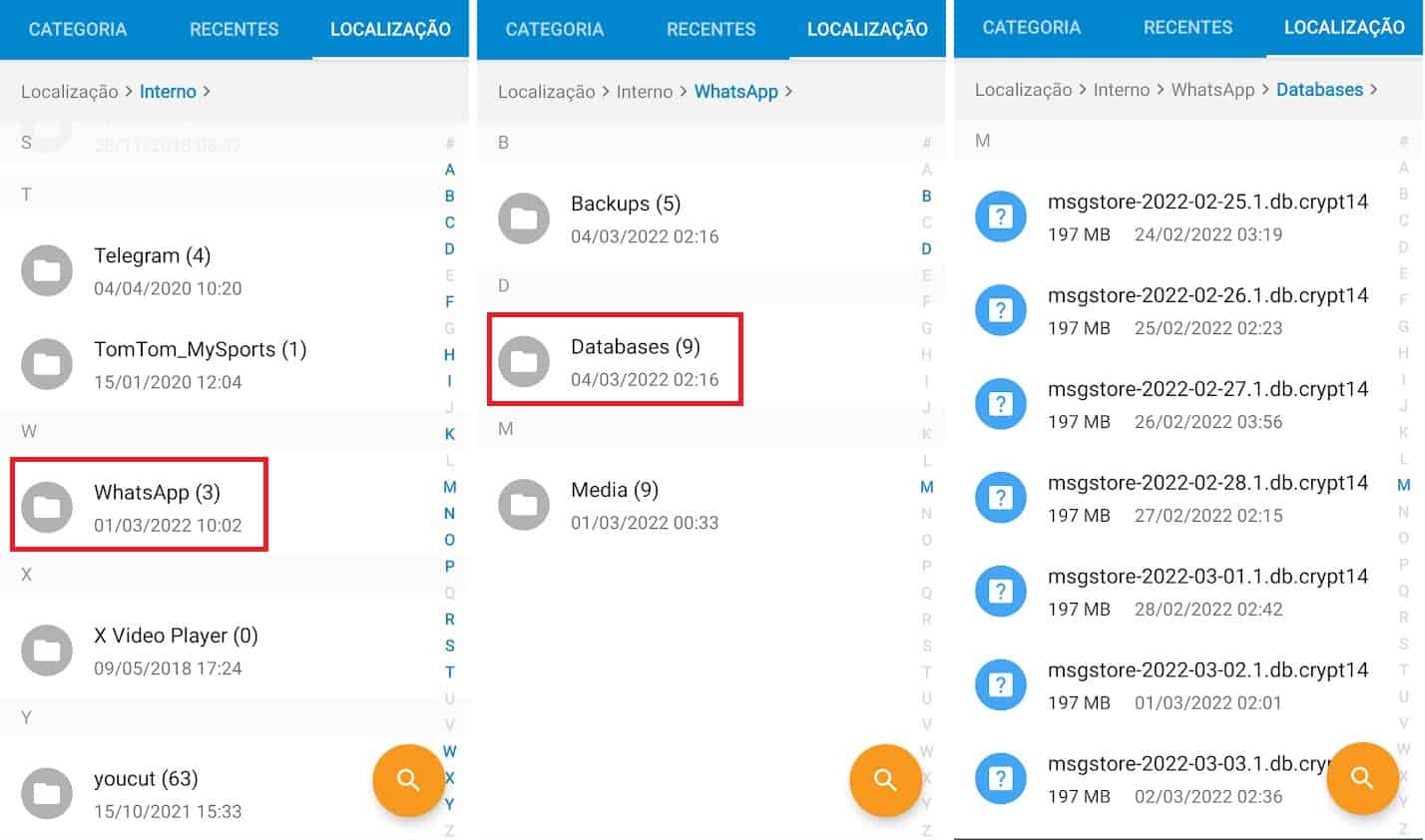Jump to letter W in left panel index

pos(450,751)
